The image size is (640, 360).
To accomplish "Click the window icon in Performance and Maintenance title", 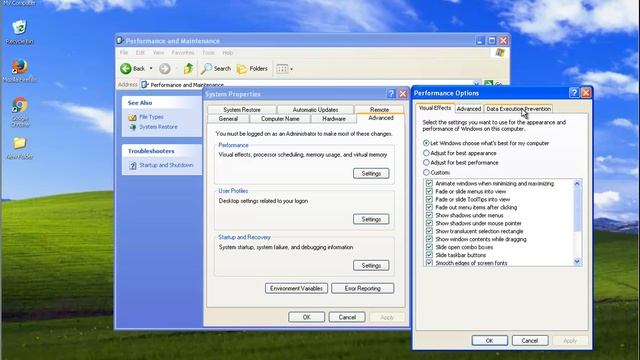I will point(120,40).
